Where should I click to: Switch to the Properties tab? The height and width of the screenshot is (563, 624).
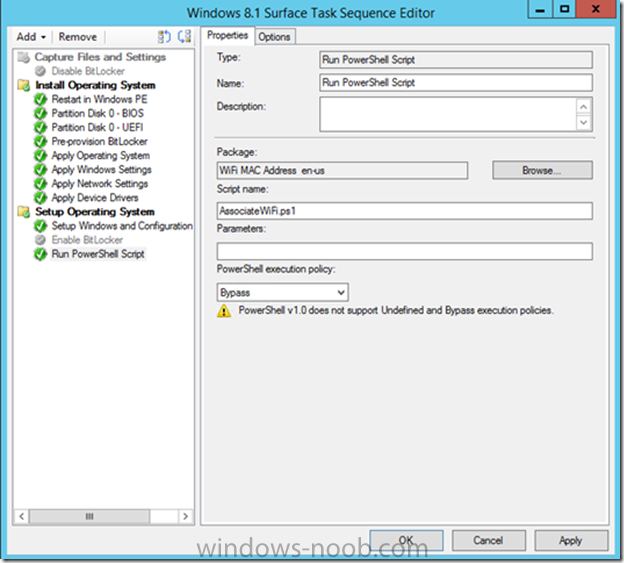coord(228,36)
